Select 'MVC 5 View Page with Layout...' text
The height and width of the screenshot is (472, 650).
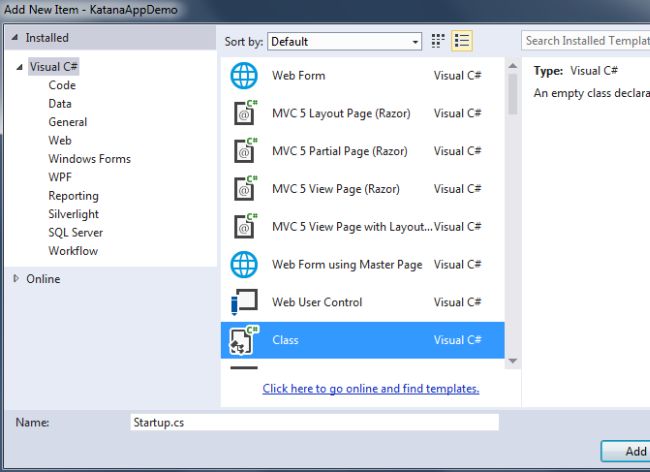[352, 227]
